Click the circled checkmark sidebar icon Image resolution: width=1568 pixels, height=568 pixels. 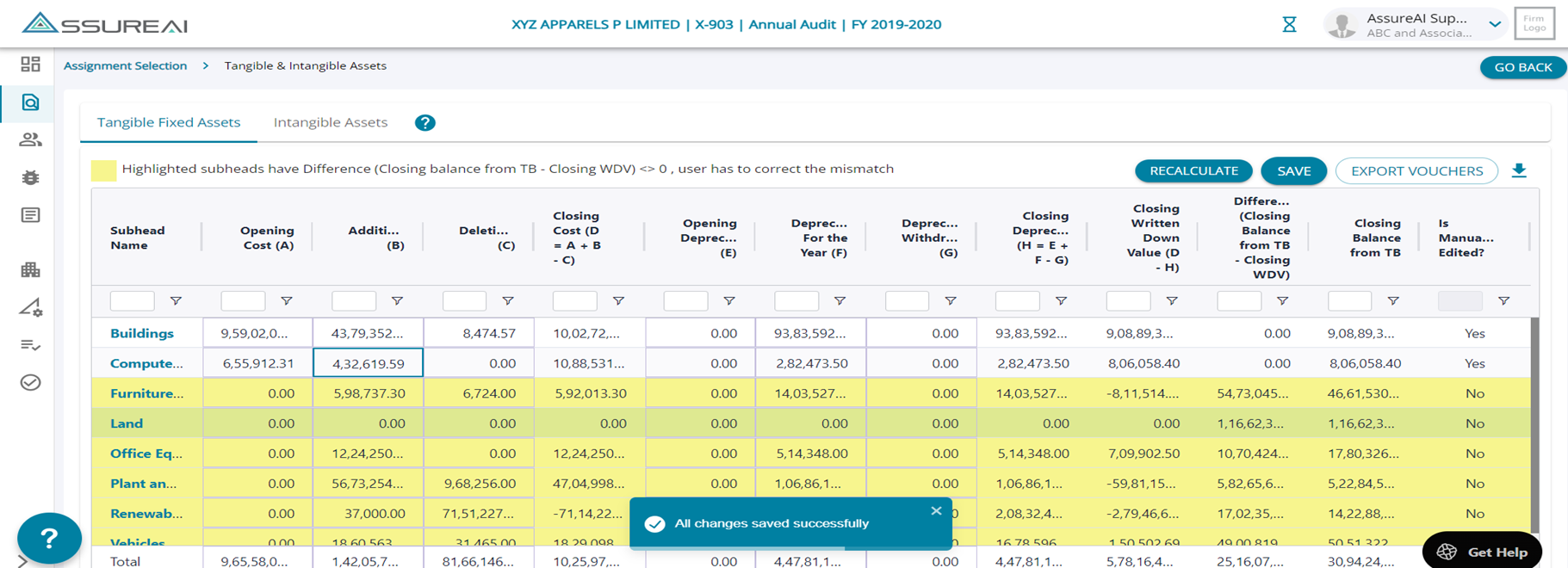coord(30,382)
